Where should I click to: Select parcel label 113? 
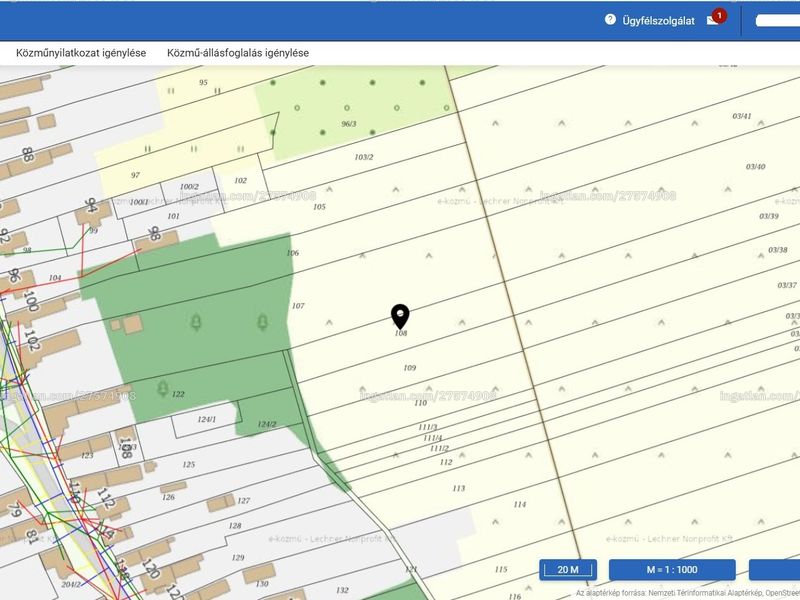[459, 488]
